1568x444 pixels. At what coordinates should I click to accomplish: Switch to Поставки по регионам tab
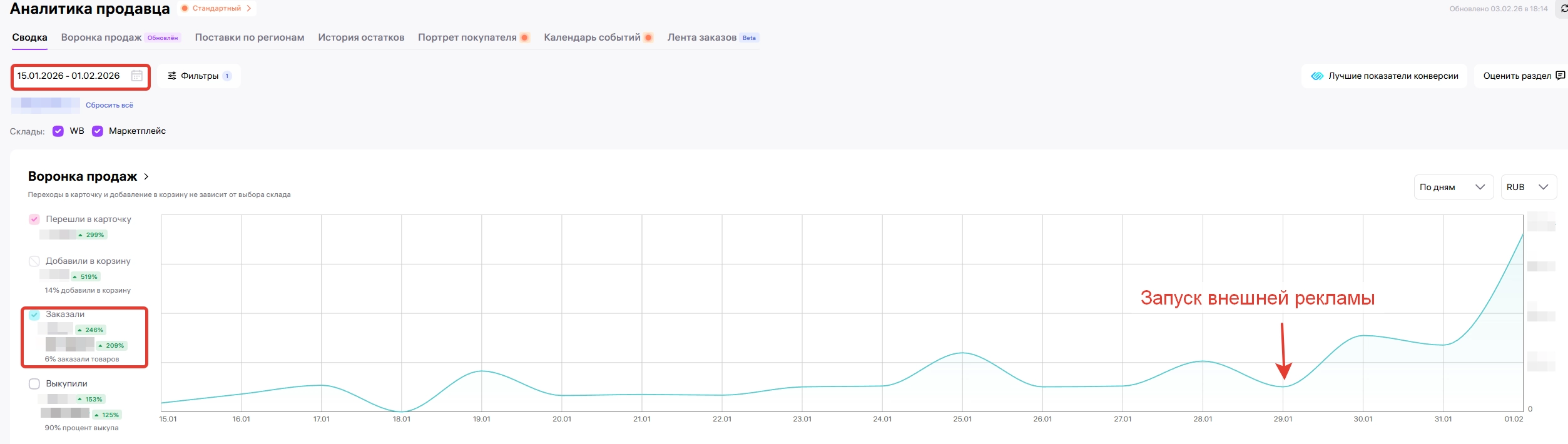coord(250,38)
